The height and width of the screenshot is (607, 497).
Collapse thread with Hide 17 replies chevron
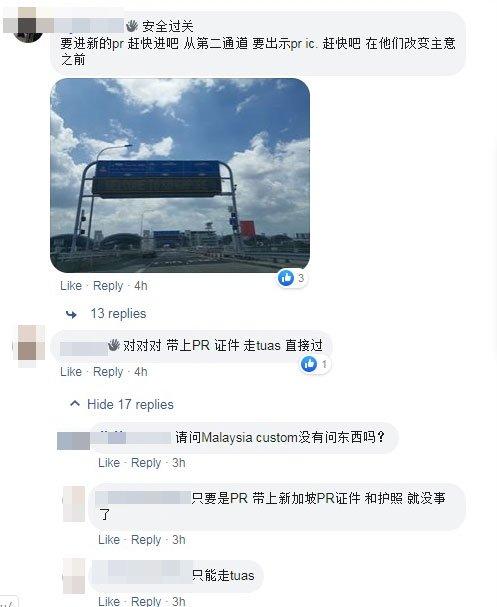coord(75,404)
